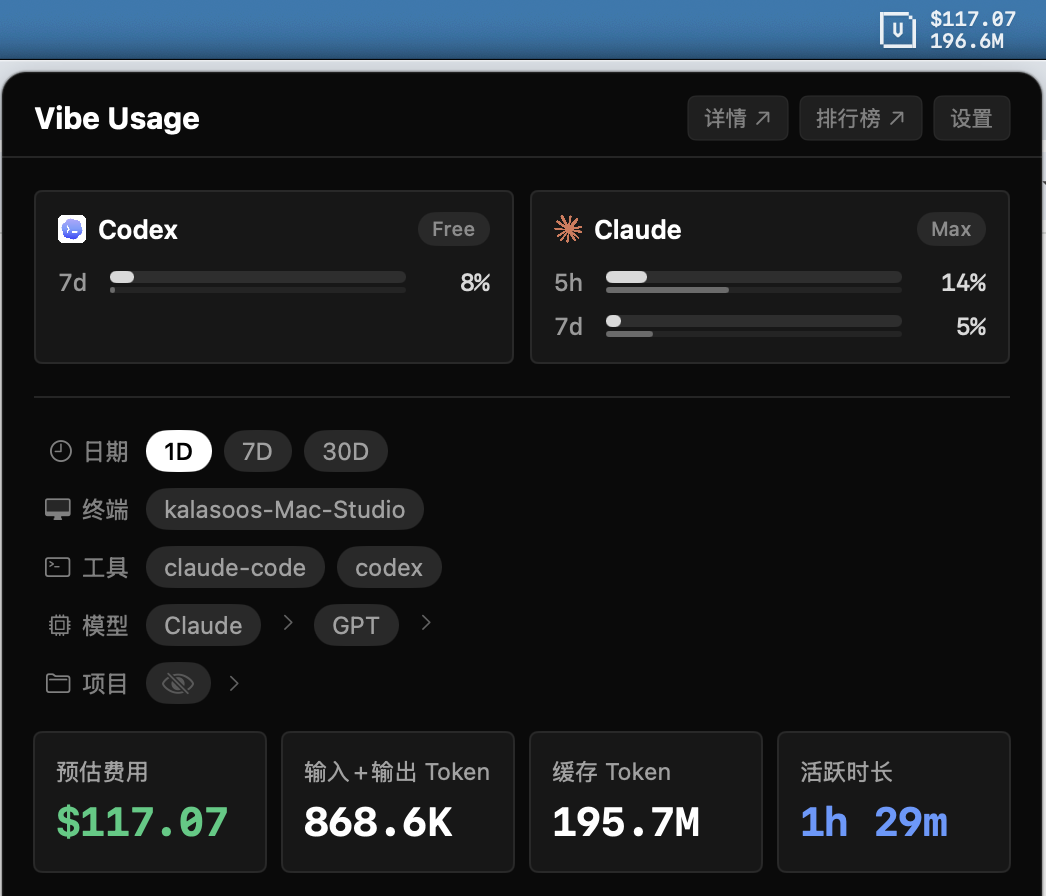Open the 排行榜 leaderboard link

[861, 119]
